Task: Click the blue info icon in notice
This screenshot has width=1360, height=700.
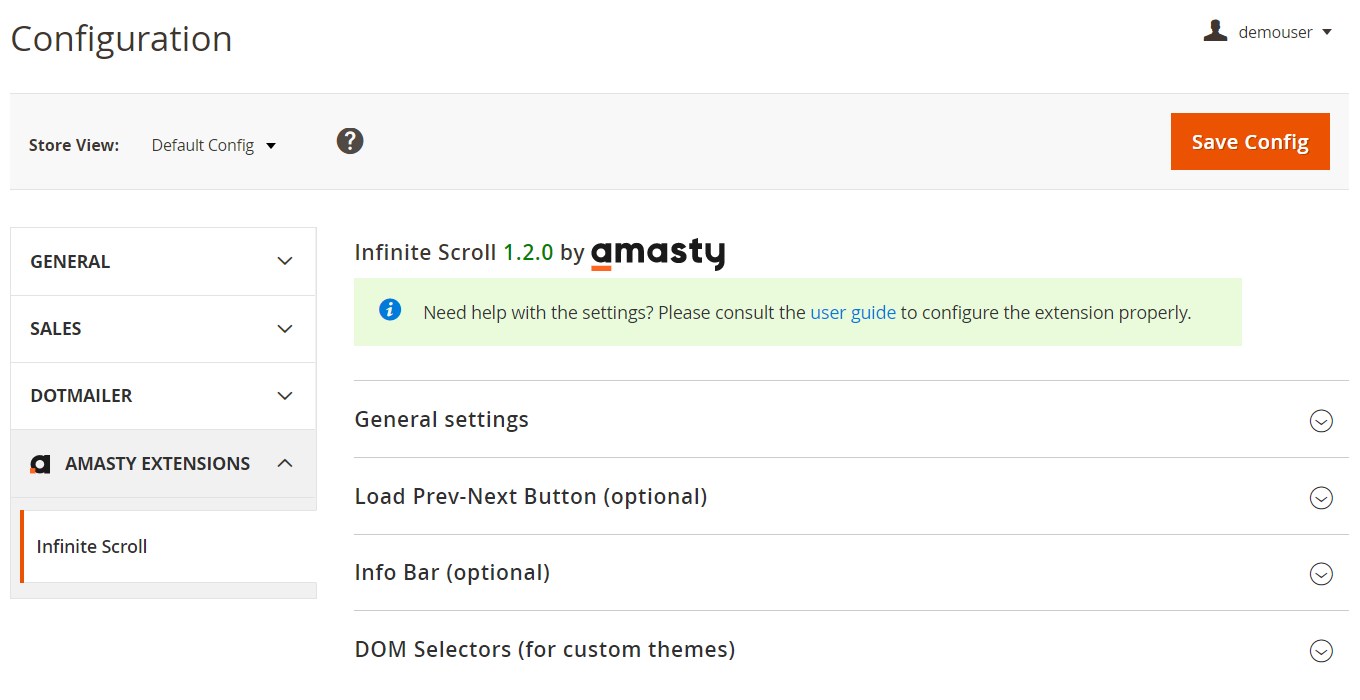Action: pyautogui.click(x=390, y=310)
